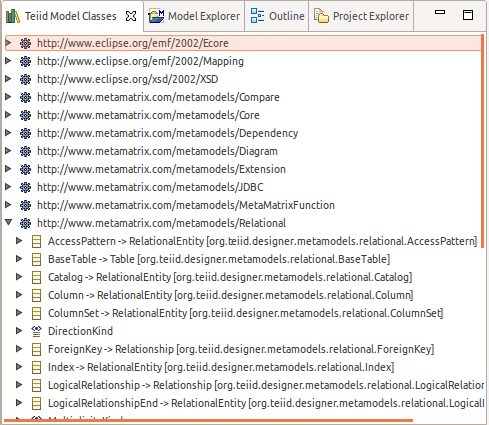Close the Teiid Model Classes view
Viewport: 489px width, 425px height.
click(131, 16)
